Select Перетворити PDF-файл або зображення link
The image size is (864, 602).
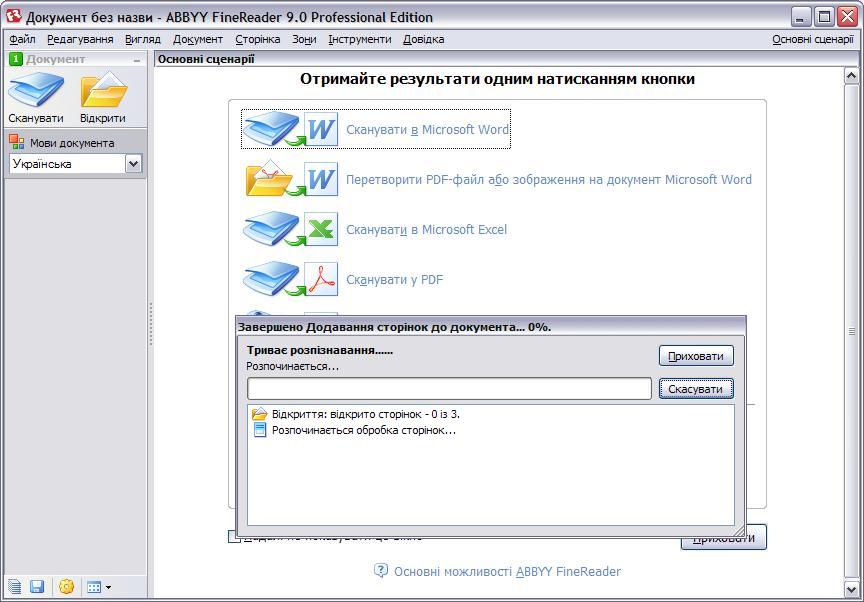(549, 180)
